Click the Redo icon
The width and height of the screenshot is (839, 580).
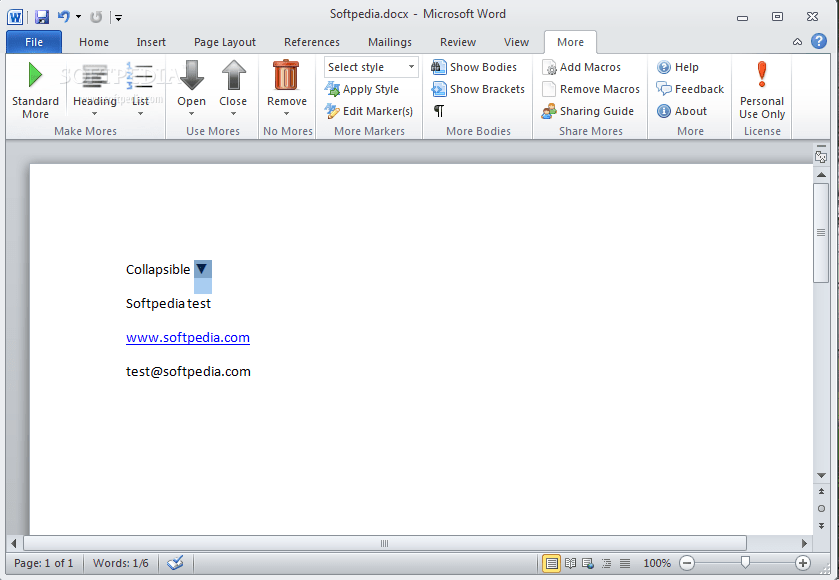tap(96, 17)
